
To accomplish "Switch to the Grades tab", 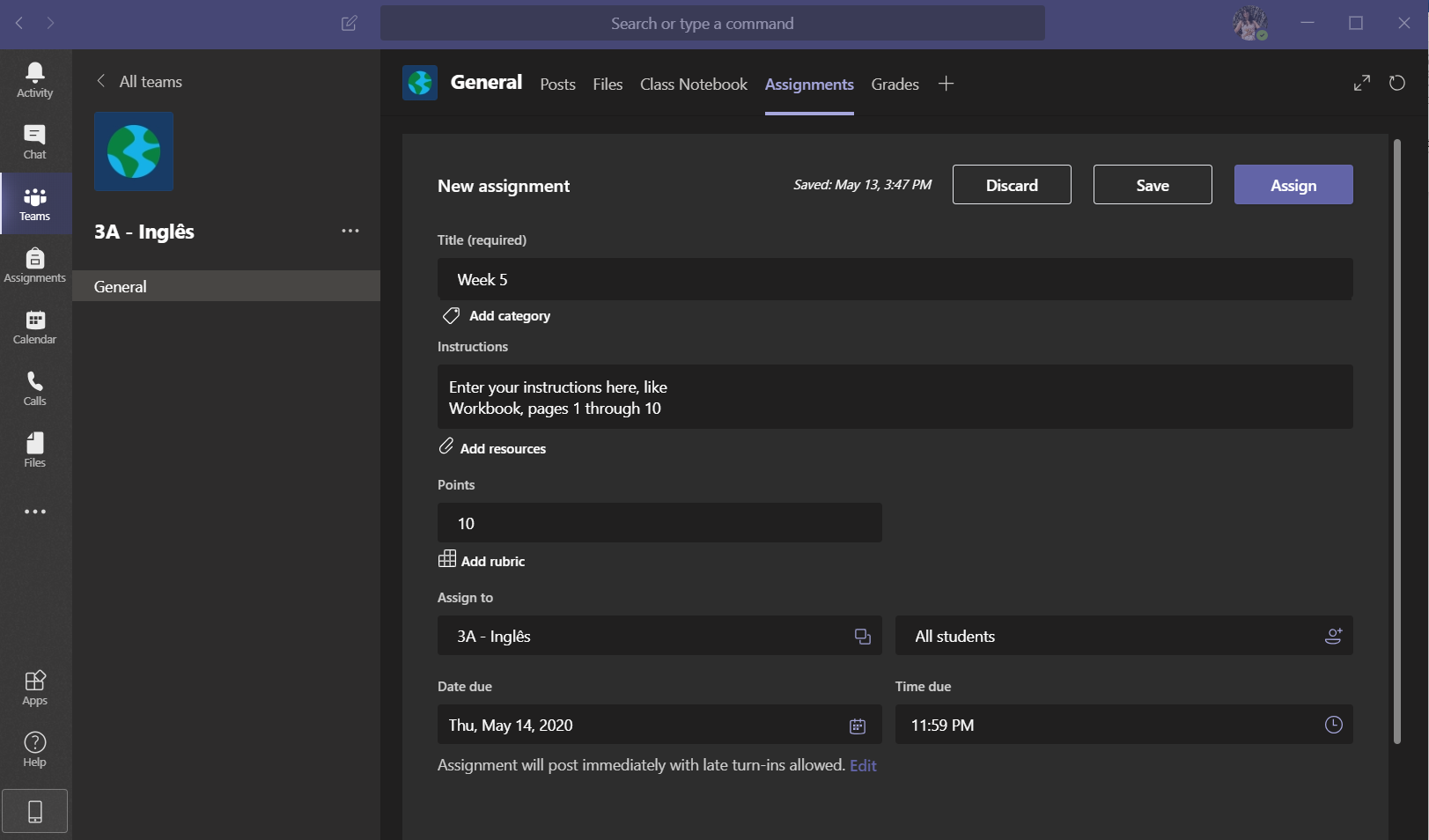I will (x=895, y=85).
